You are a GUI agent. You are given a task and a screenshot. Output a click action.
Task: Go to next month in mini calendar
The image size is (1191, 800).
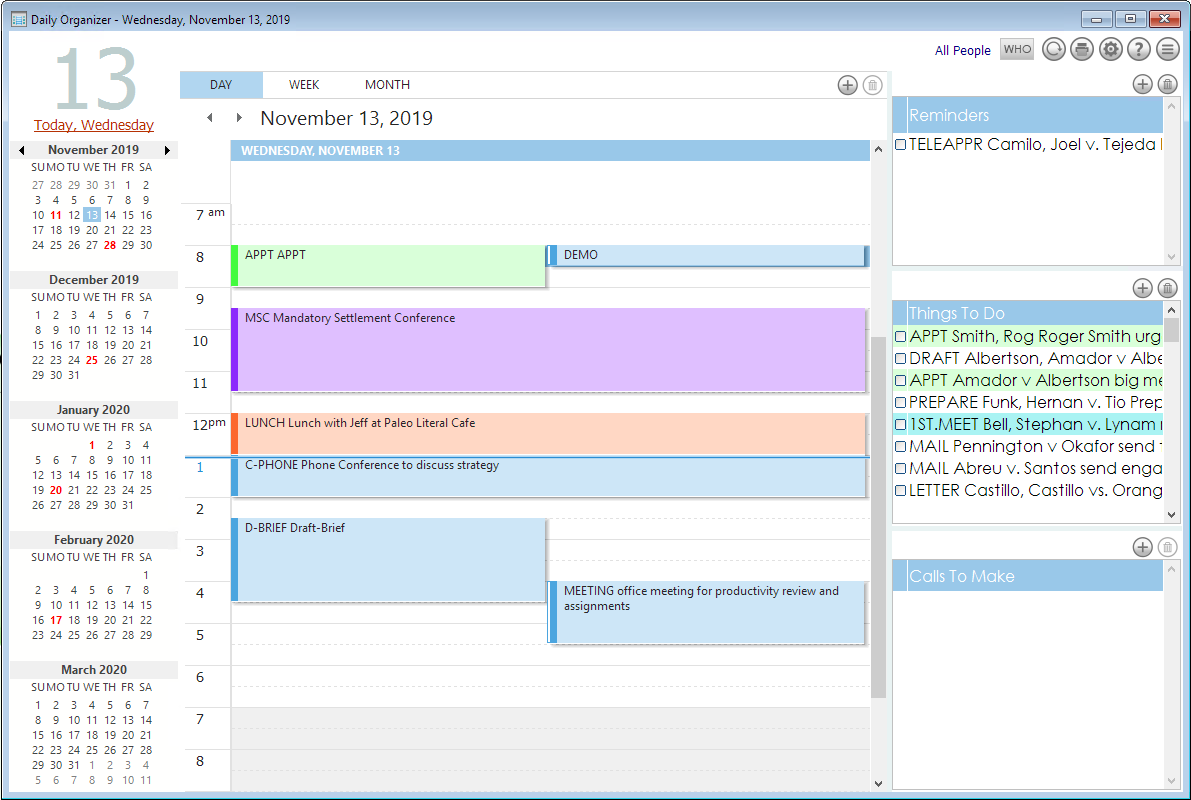(x=167, y=150)
